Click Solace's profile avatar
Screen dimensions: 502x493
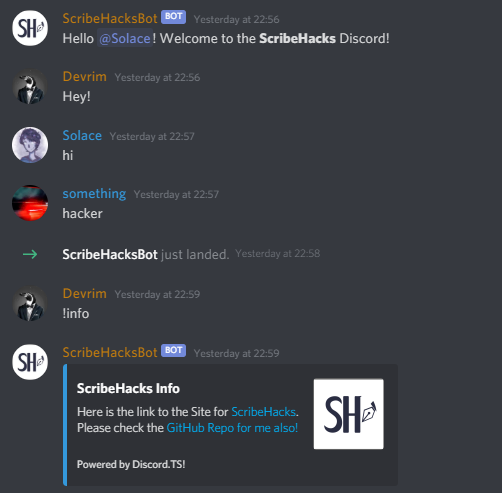(30, 145)
